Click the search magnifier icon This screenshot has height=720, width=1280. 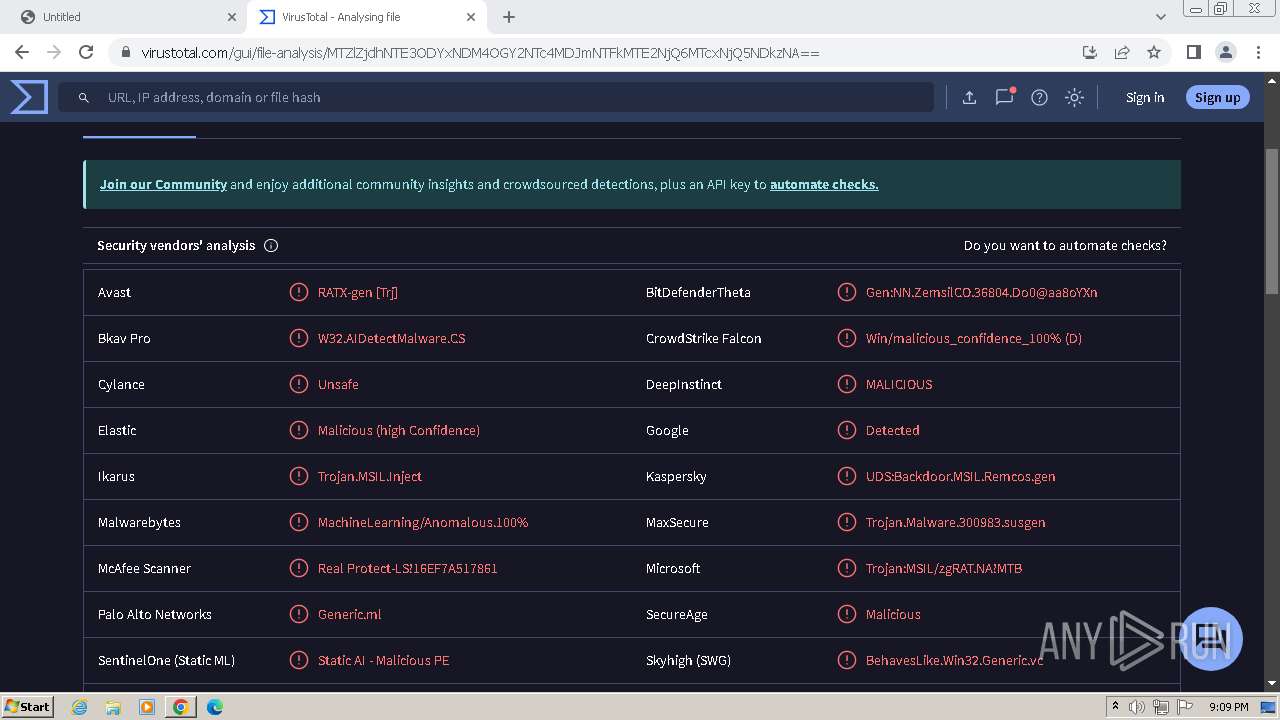tap(84, 97)
